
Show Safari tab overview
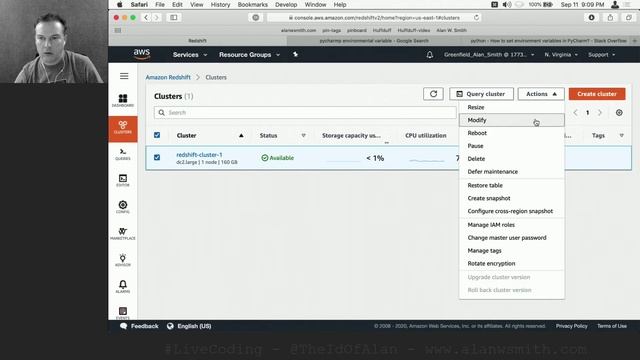click(x=629, y=18)
